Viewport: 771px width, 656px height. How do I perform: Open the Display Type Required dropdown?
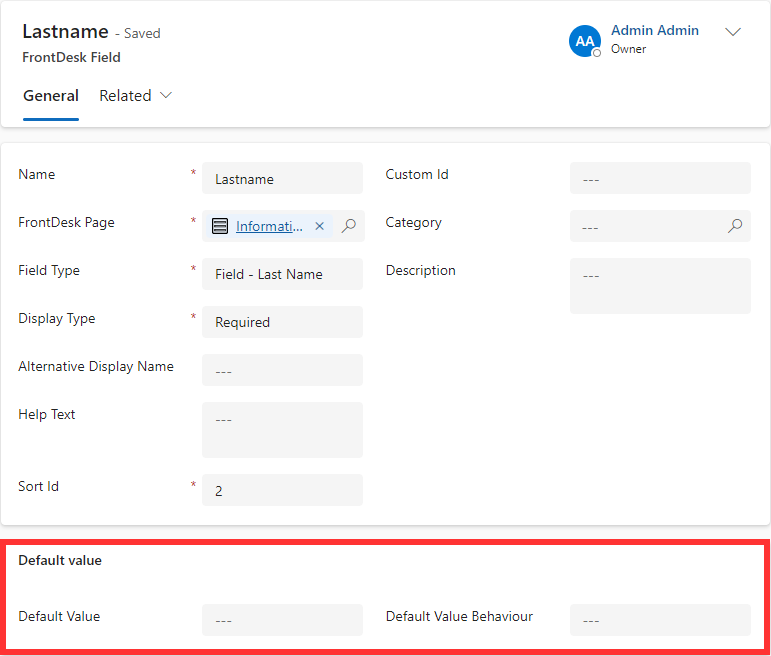point(282,322)
